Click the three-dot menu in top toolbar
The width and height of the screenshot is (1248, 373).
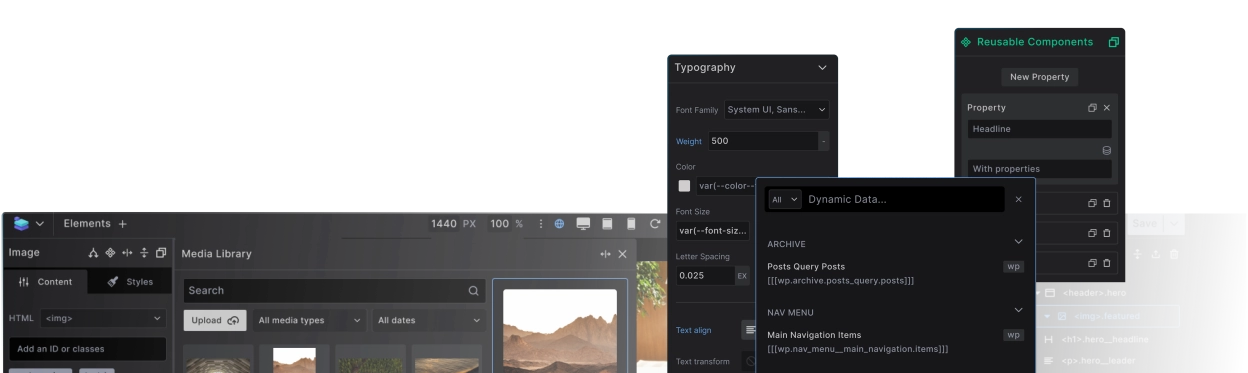tap(542, 223)
